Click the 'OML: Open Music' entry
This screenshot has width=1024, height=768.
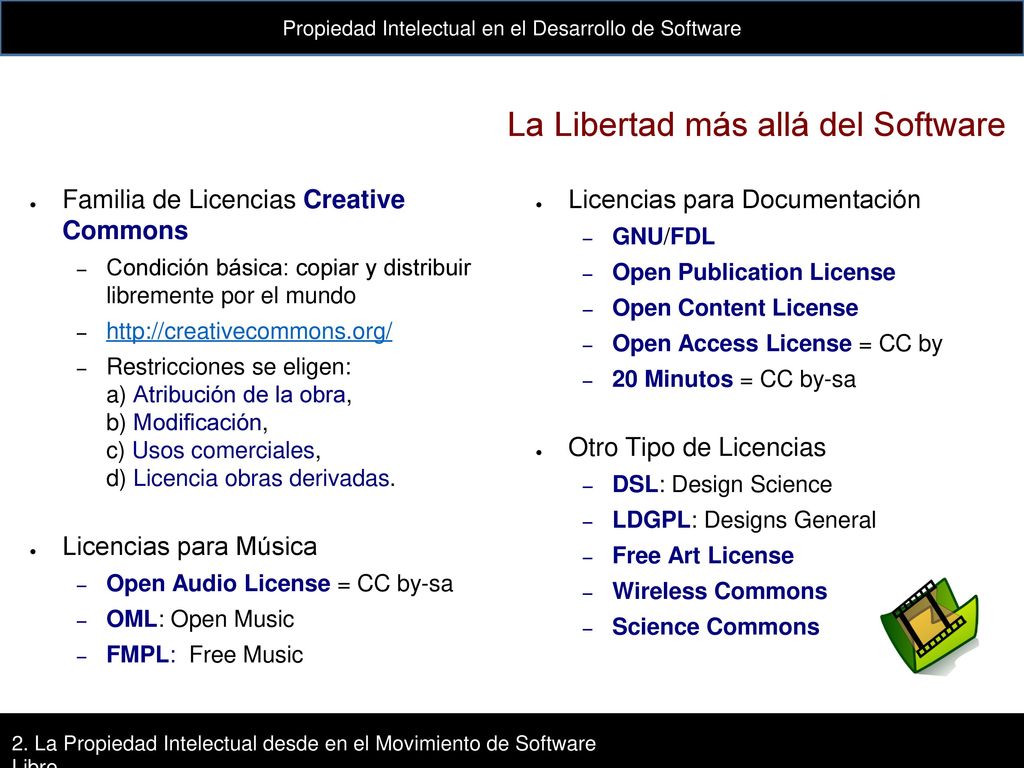click(200, 619)
